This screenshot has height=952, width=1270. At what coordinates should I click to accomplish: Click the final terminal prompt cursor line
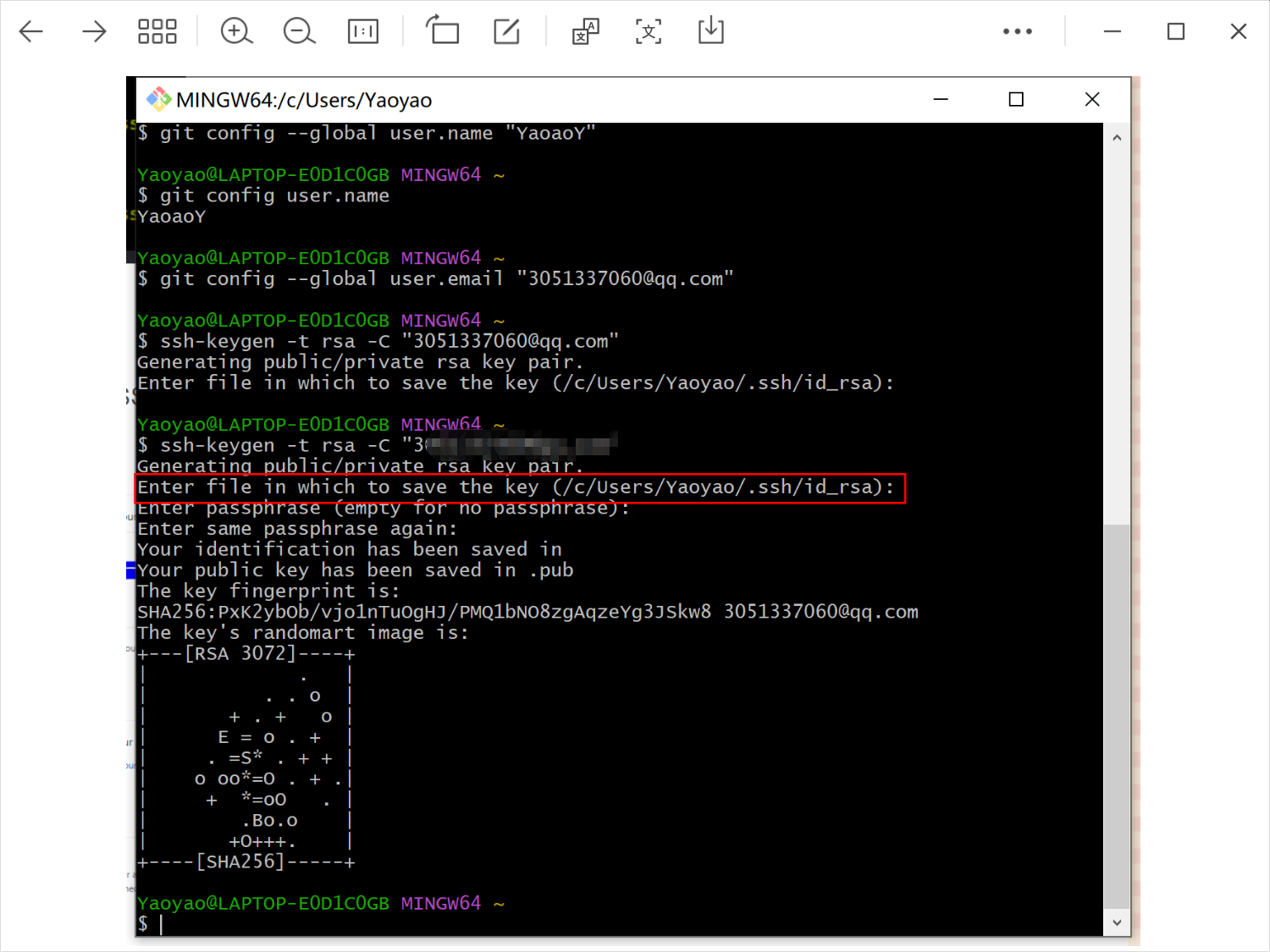pos(151,924)
